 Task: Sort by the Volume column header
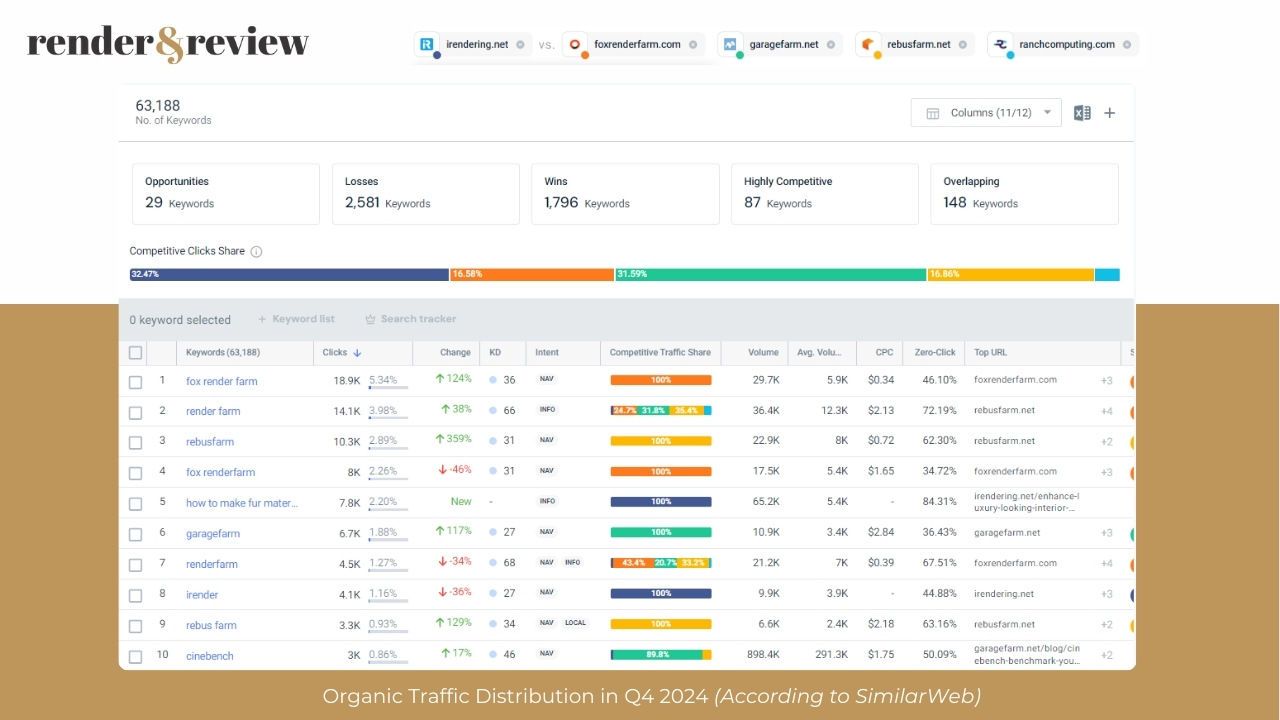pos(763,353)
